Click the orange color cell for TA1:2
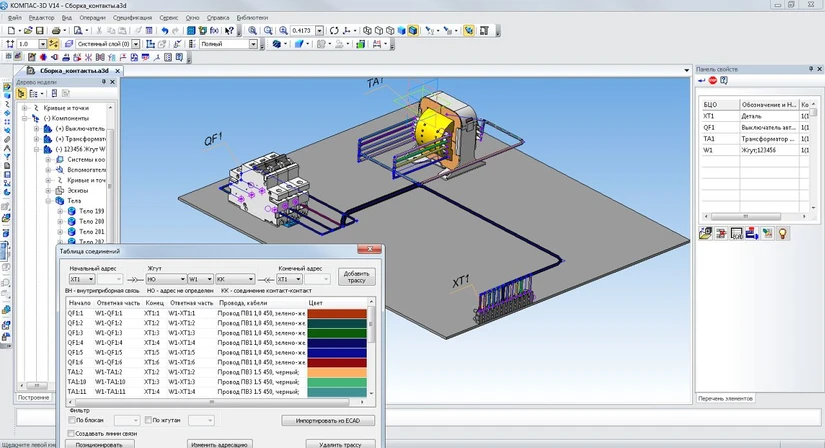This screenshot has width=825, height=448. 336,371
